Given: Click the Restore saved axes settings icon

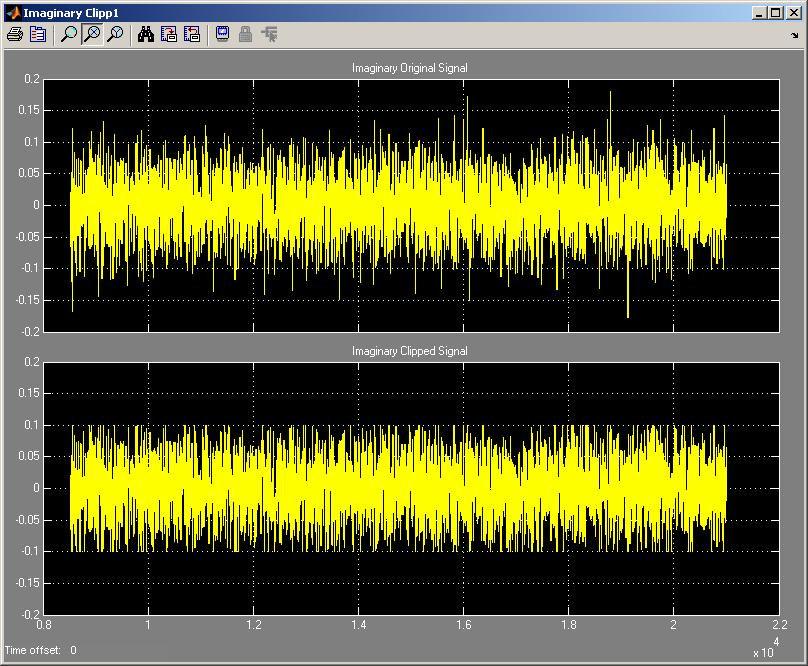Looking at the screenshot, I should [x=192, y=35].
